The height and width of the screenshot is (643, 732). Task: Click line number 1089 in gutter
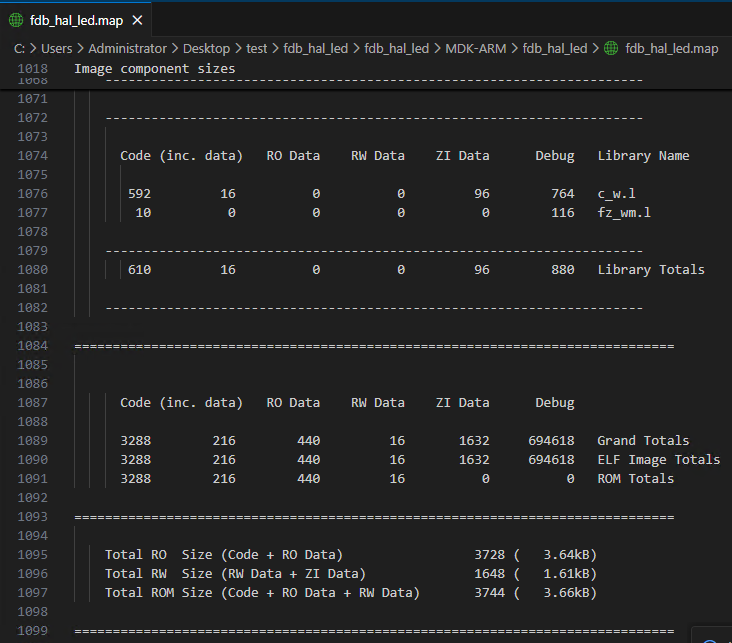click(33, 440)
